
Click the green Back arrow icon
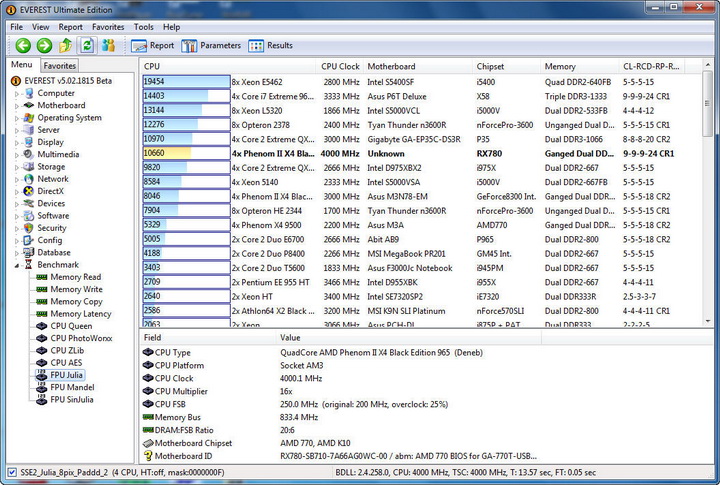pos(23,45)
